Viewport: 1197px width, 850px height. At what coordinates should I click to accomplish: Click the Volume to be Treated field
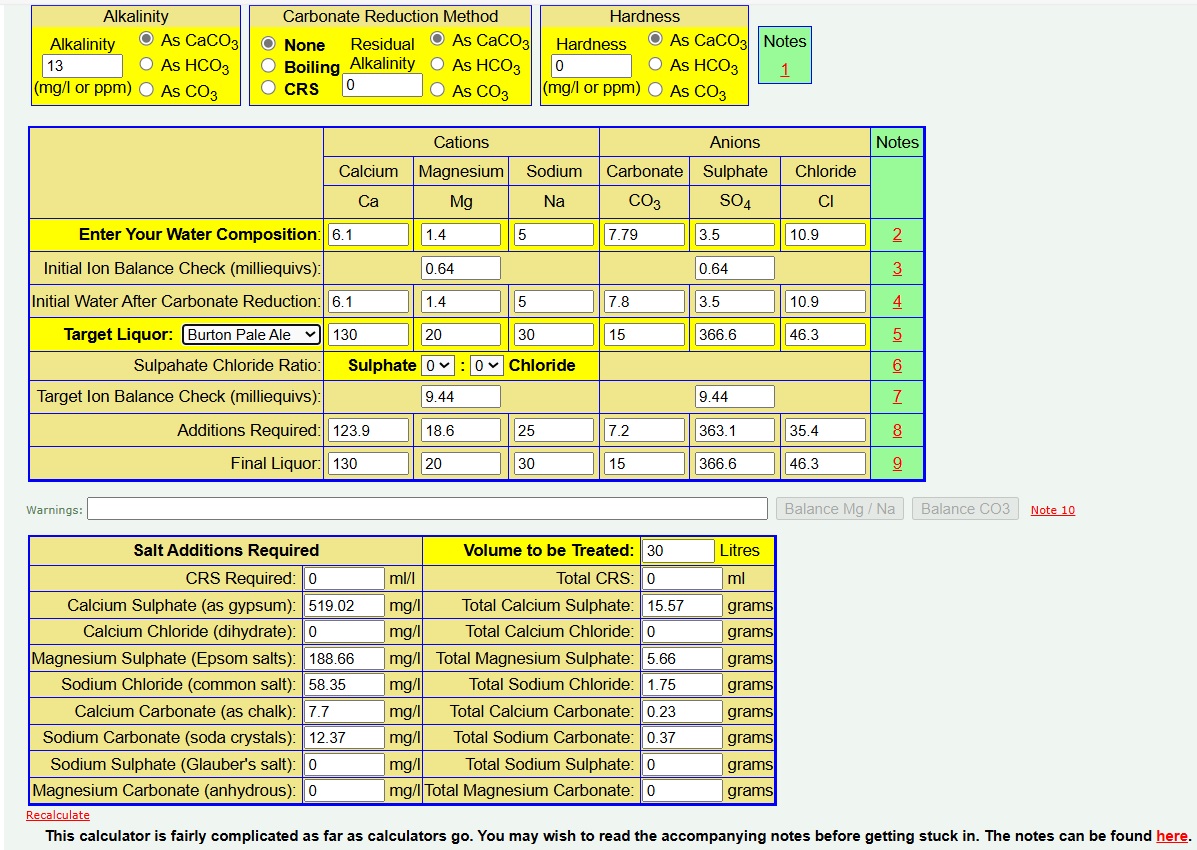pyautogui.click(x=678, y=551)
